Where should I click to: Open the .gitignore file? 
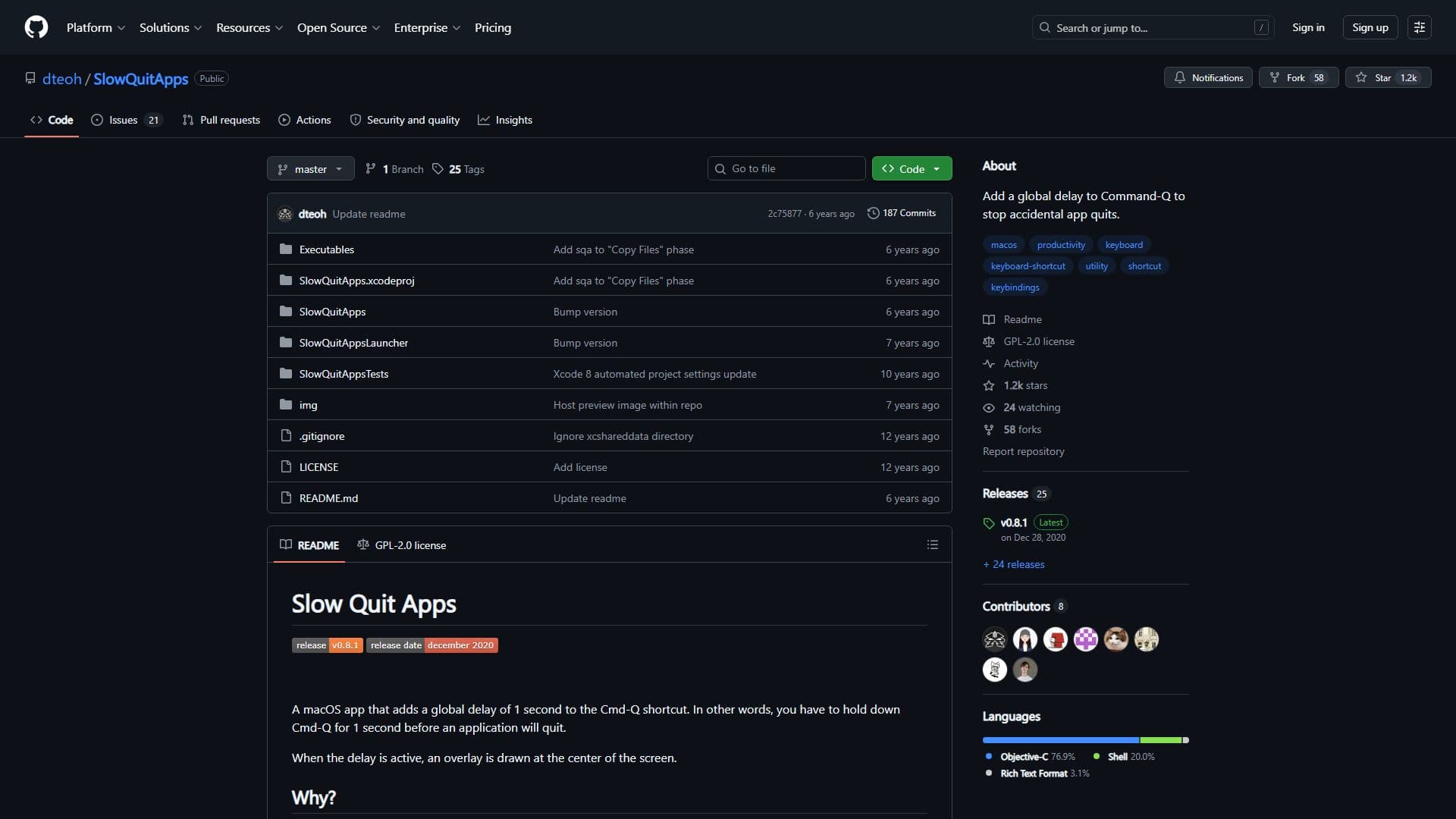click(322, 436)
